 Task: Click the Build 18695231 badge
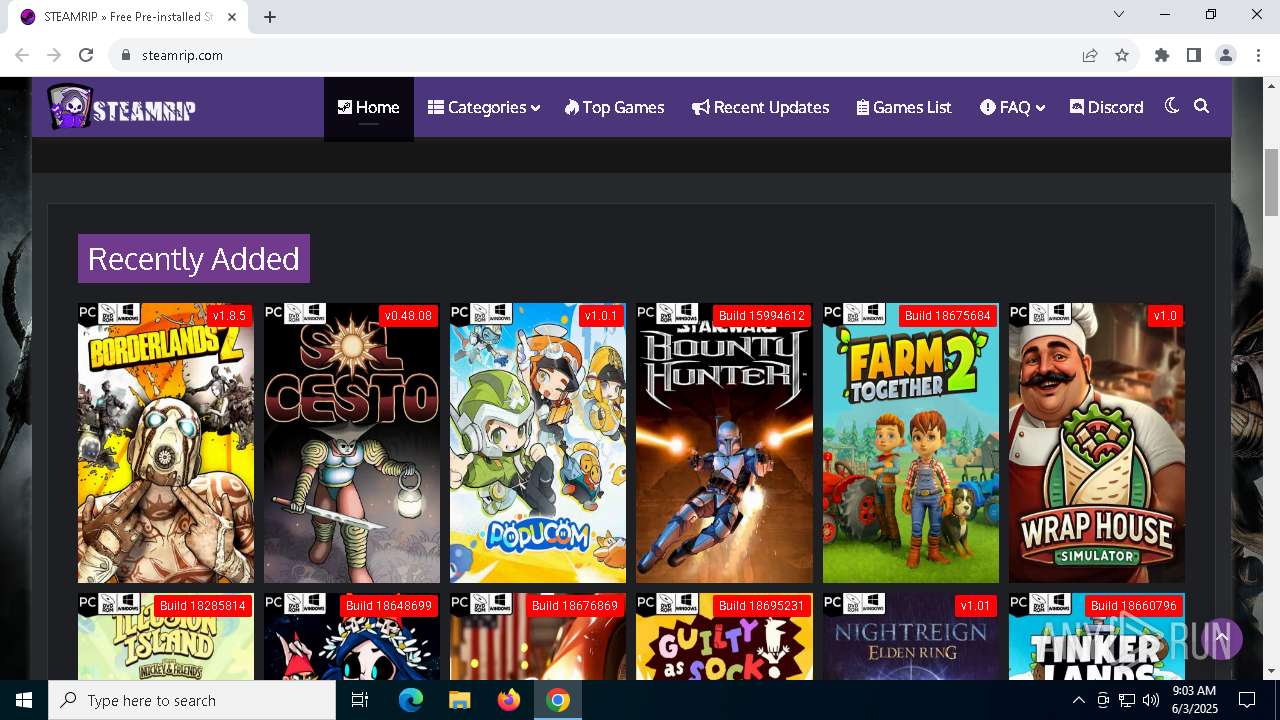click(x=762, y=606)
